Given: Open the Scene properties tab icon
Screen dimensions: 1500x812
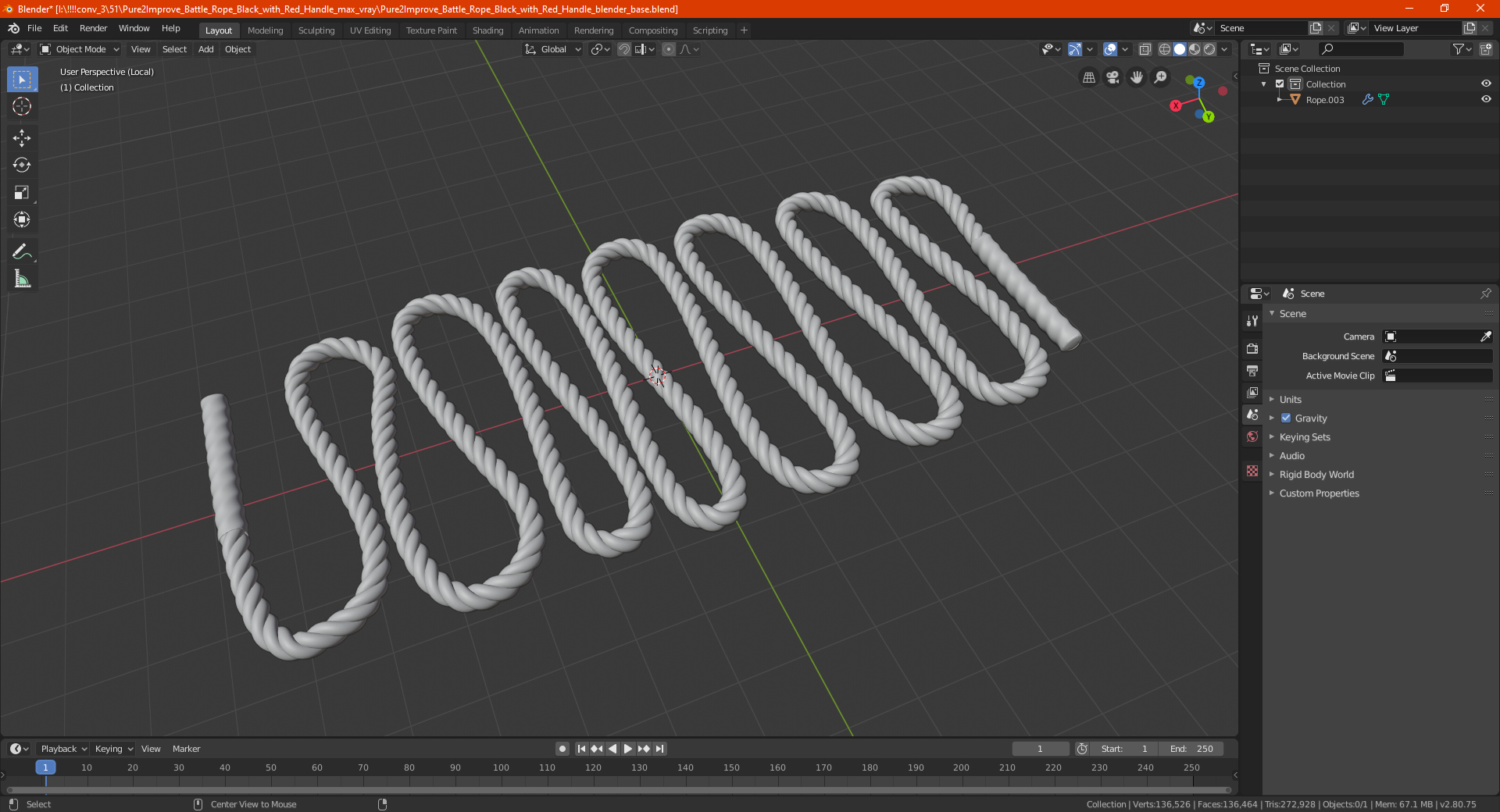Looking at the screenshot, I should [1252, 415].
